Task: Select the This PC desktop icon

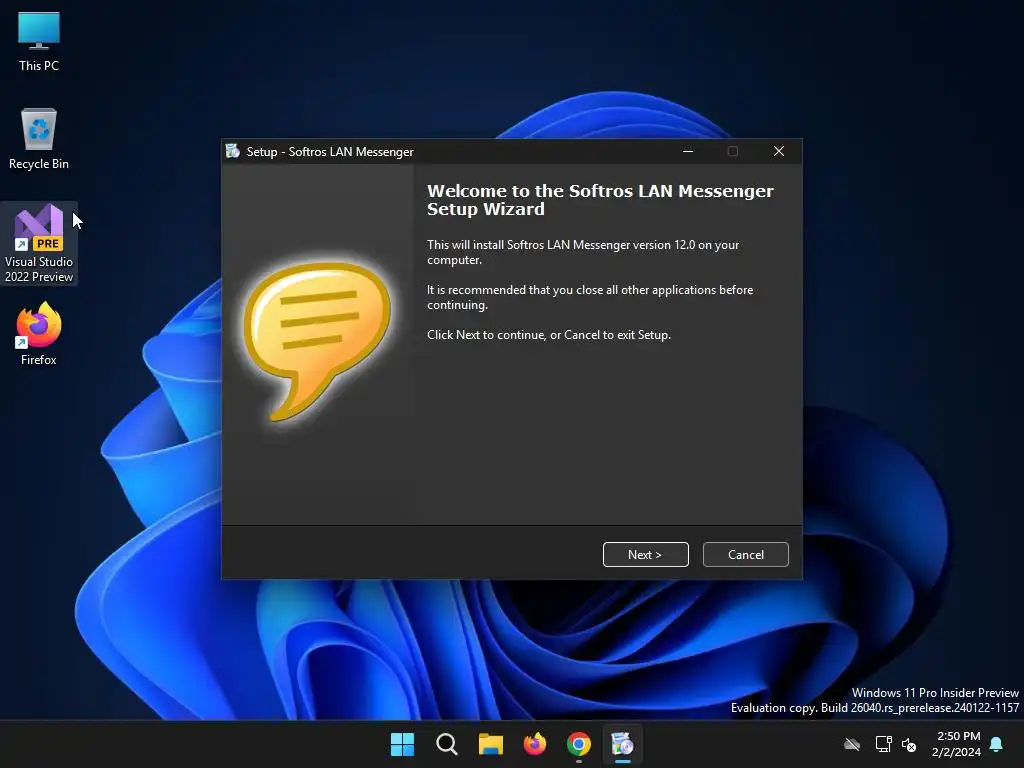Action: coord(39,42)
